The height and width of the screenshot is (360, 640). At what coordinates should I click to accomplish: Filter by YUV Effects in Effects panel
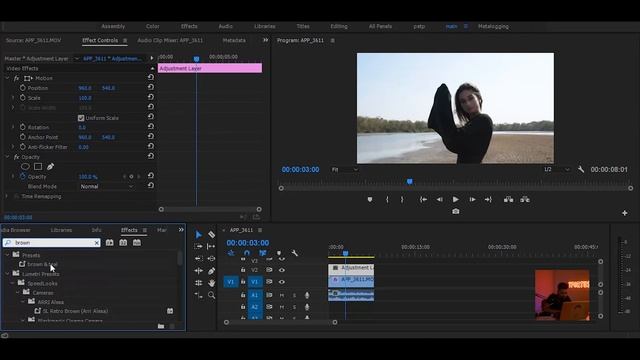(136, 242)
